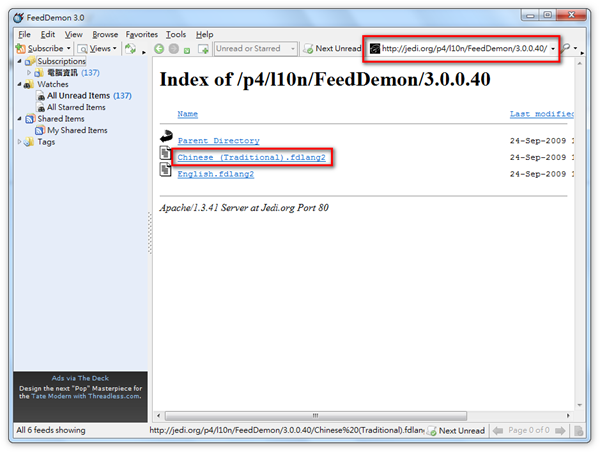600x452 pixels.
Task: Click the file icon beside English.fdlang2
Action: tap(166, 172)
